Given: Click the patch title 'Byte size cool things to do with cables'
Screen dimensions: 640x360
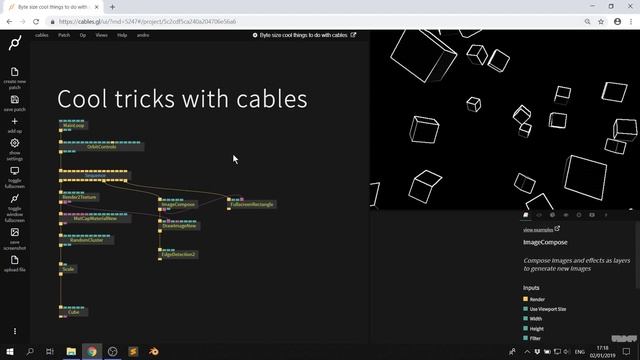Looking at the screenshot, I should click(x=303, y=35).
